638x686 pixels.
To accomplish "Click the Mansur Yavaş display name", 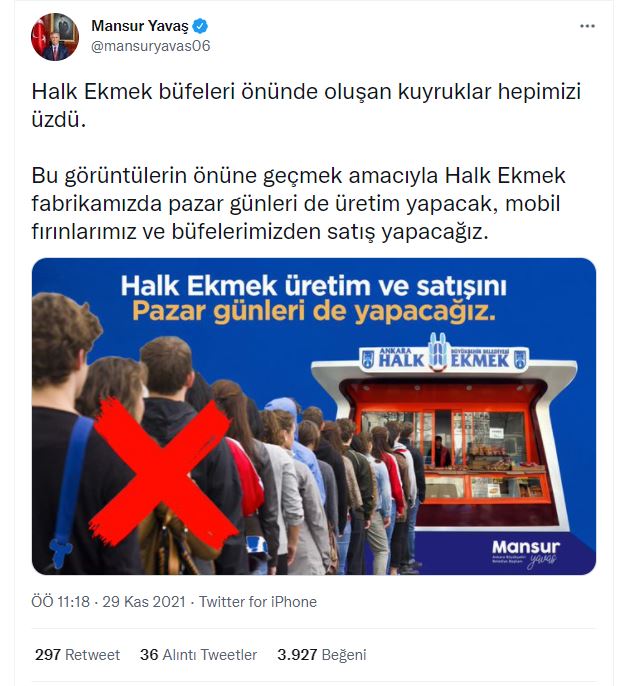I will [x=140, y=26].
